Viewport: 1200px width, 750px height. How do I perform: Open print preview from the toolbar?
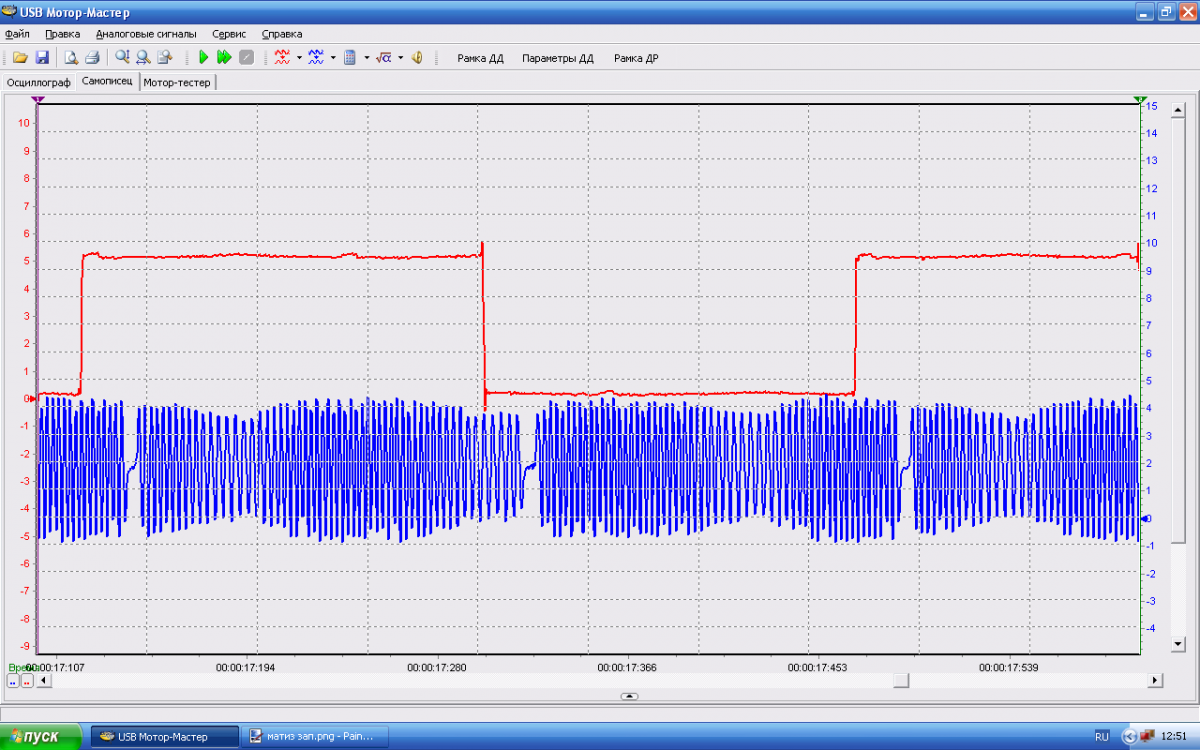coord(71,58)
